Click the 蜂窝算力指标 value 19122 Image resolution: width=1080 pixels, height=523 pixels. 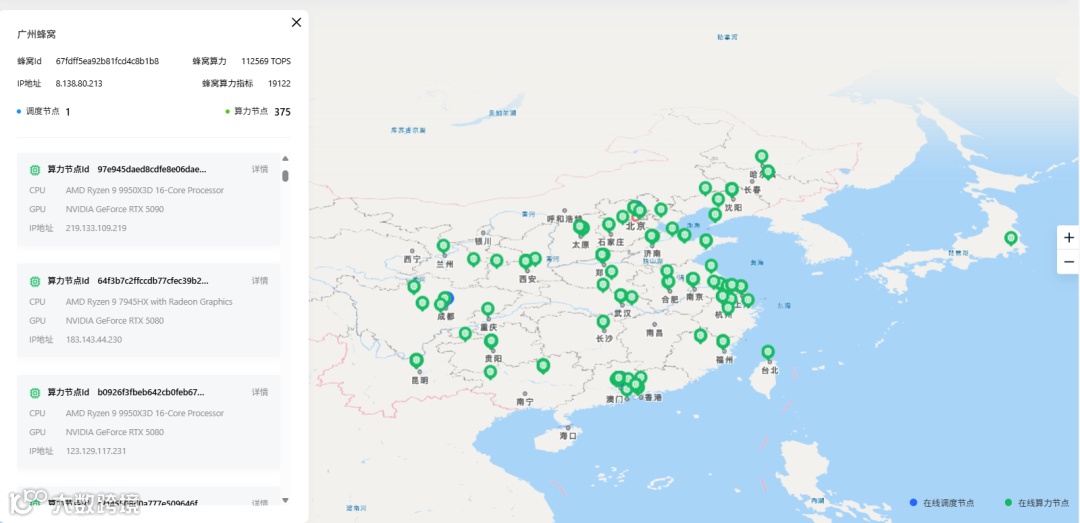pos(279,83)
